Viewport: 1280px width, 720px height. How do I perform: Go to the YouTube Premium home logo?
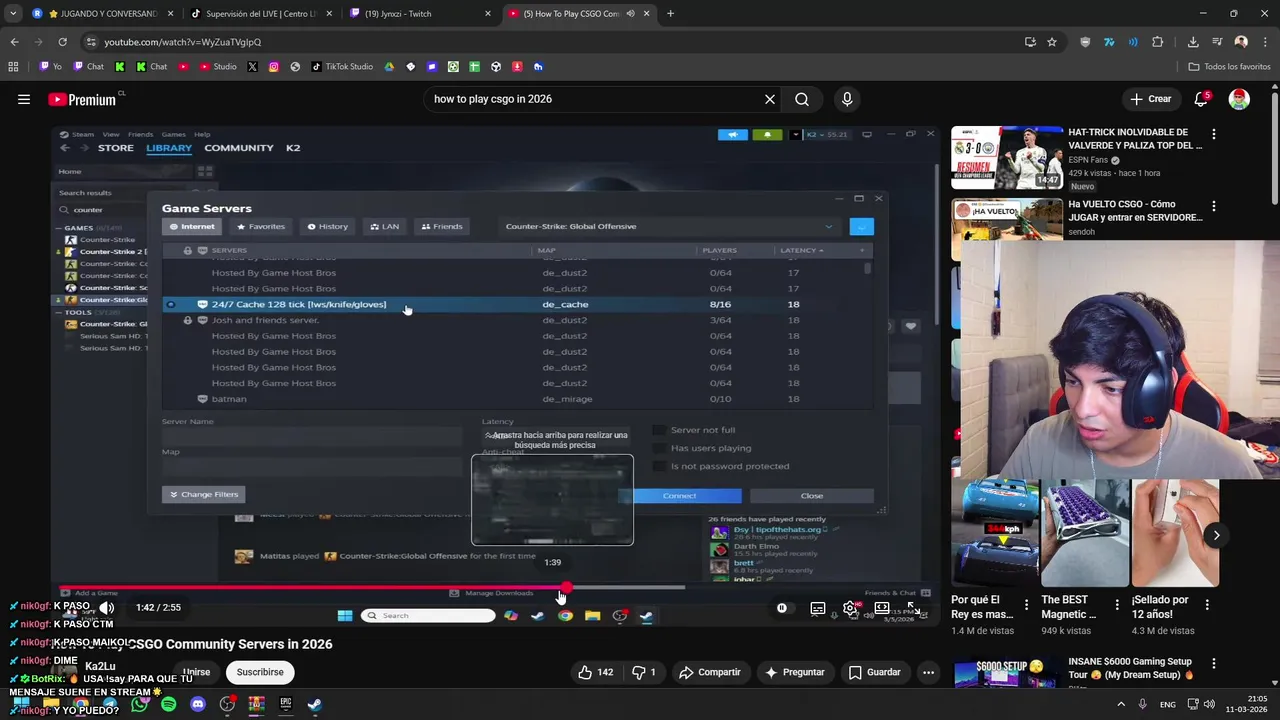[x=84, y=99]
